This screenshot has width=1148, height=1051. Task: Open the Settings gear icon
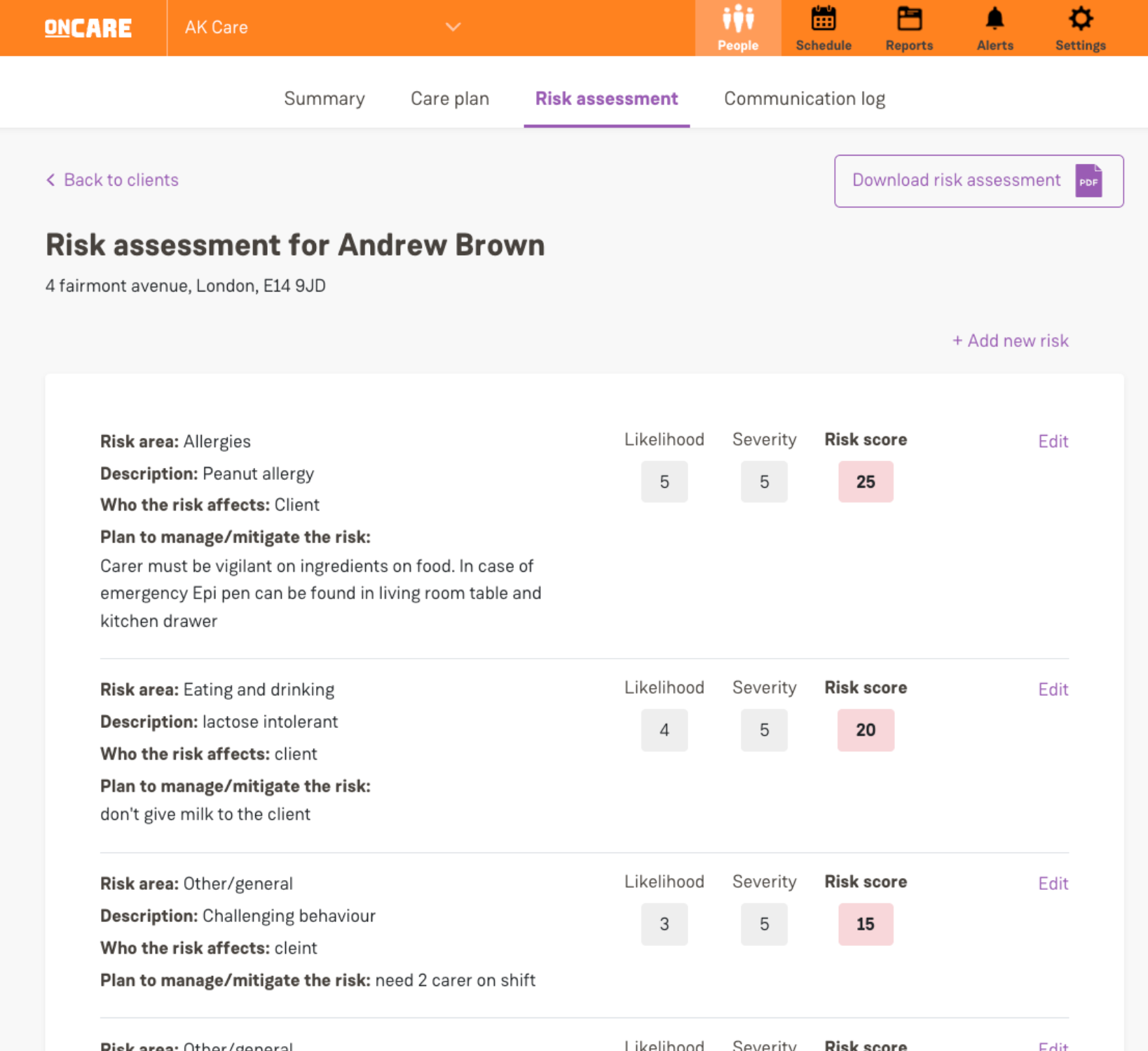click(x=1080, y=20)
